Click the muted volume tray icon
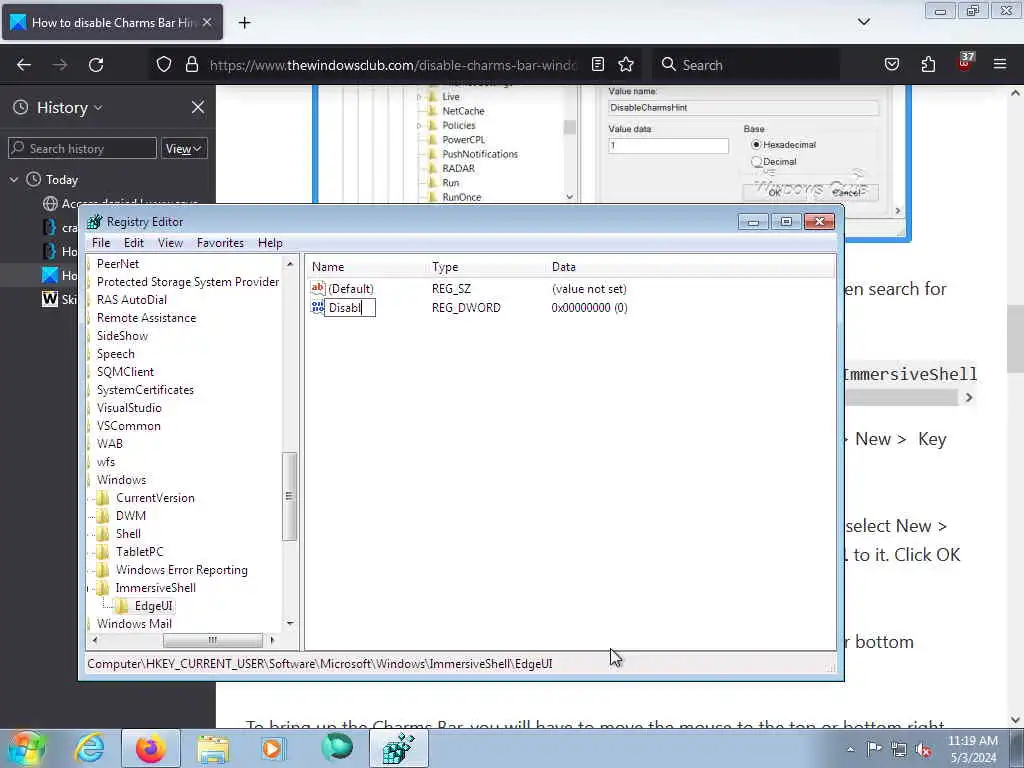1024x768 pixels. pyautogui.click(x=923, y=749)
